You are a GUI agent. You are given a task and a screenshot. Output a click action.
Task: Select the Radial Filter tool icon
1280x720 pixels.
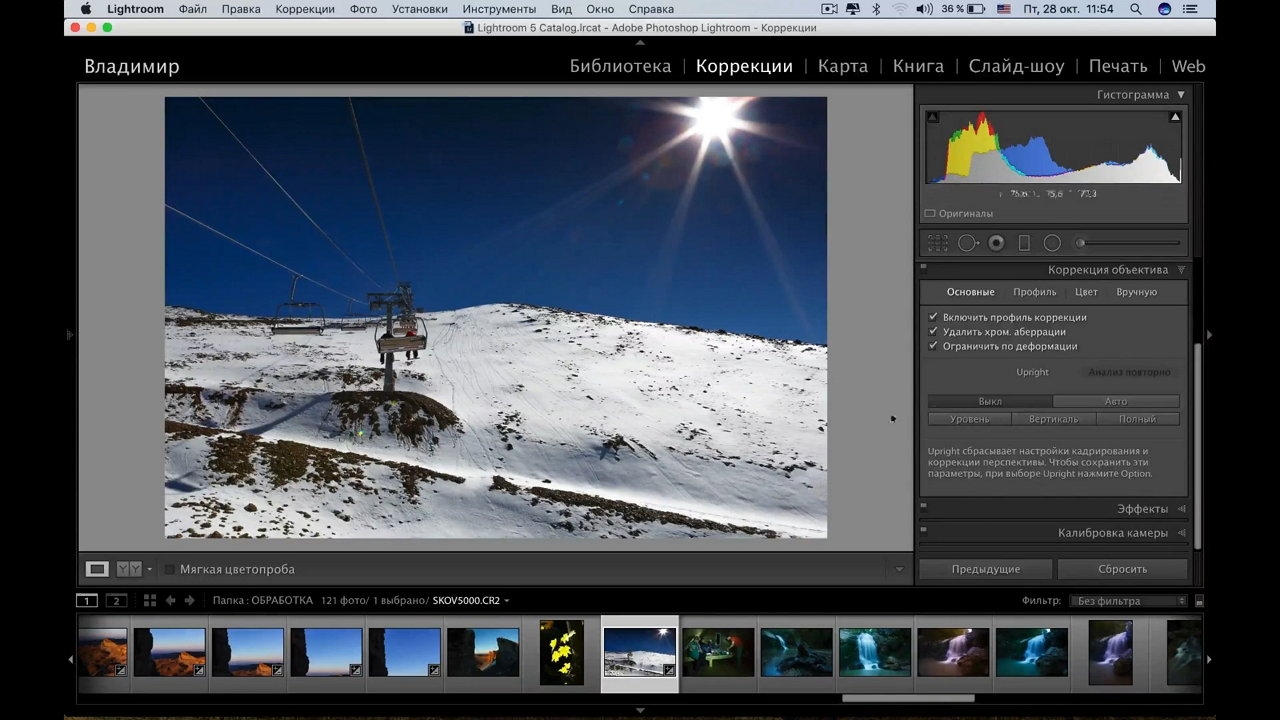coord(1052,243)
